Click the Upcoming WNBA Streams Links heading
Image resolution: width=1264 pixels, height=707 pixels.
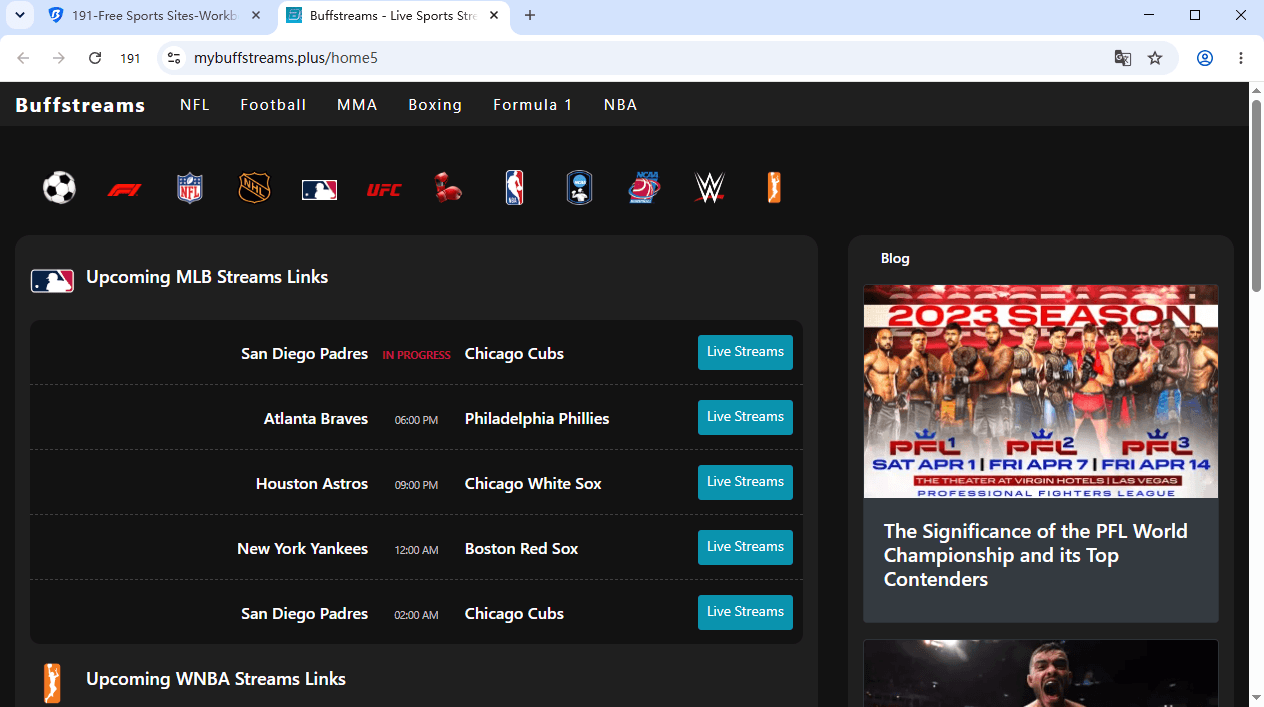coord(216,679)
